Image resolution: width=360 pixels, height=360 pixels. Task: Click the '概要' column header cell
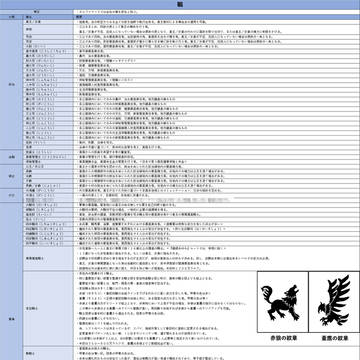217,17
